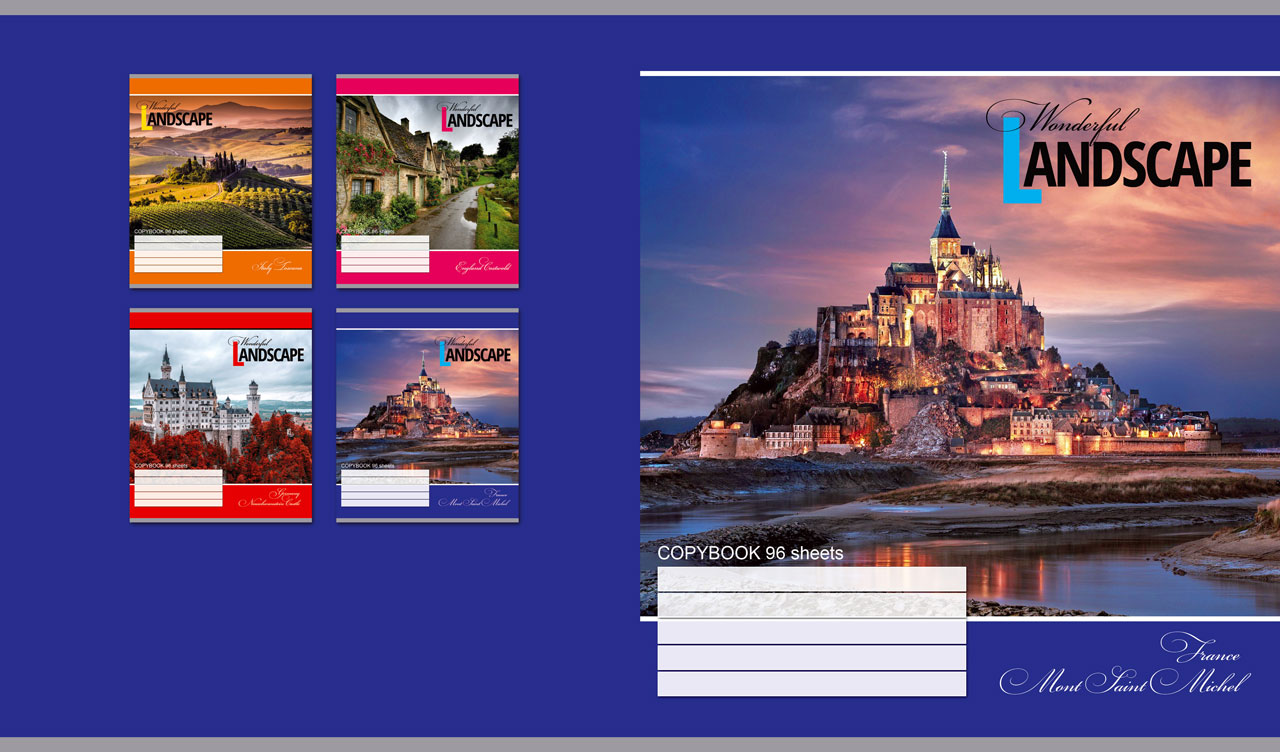Viewport: 1280px width, 752px height.
Task: Click the "England Cotswold" caption on the pink cover
Action: pyautogui.click(x=483, y=267)
